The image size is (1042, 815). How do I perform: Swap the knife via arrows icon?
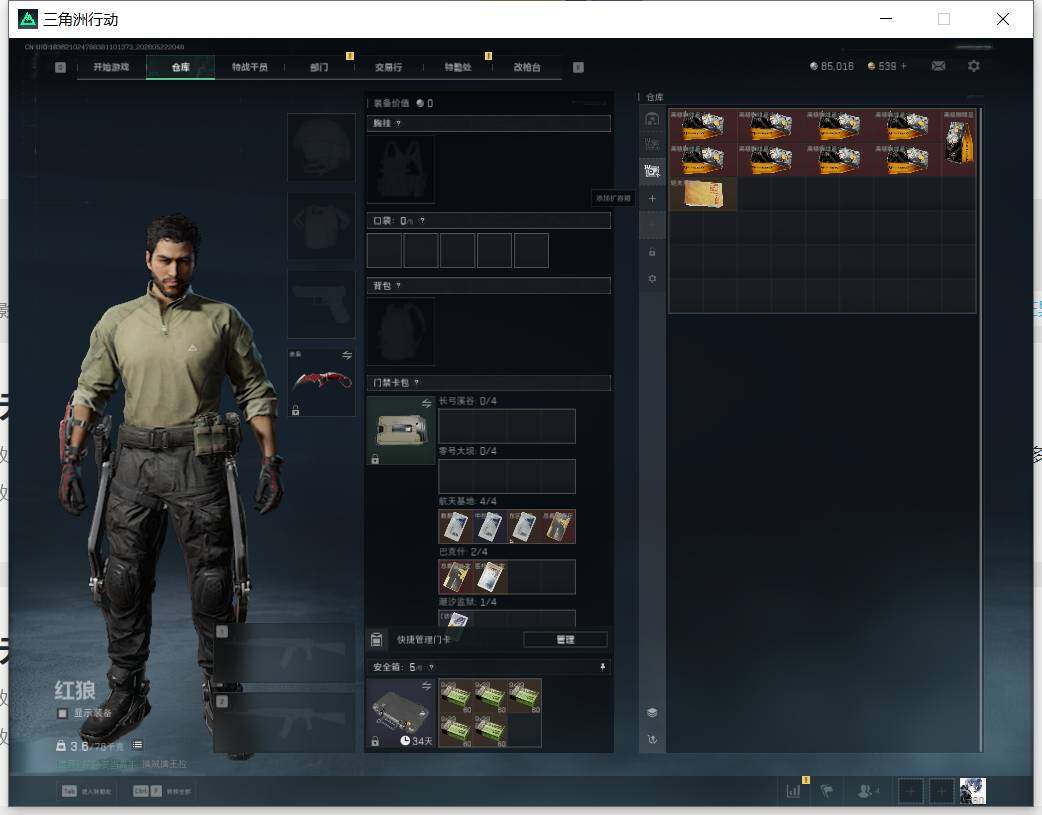[x=347, y=356]
